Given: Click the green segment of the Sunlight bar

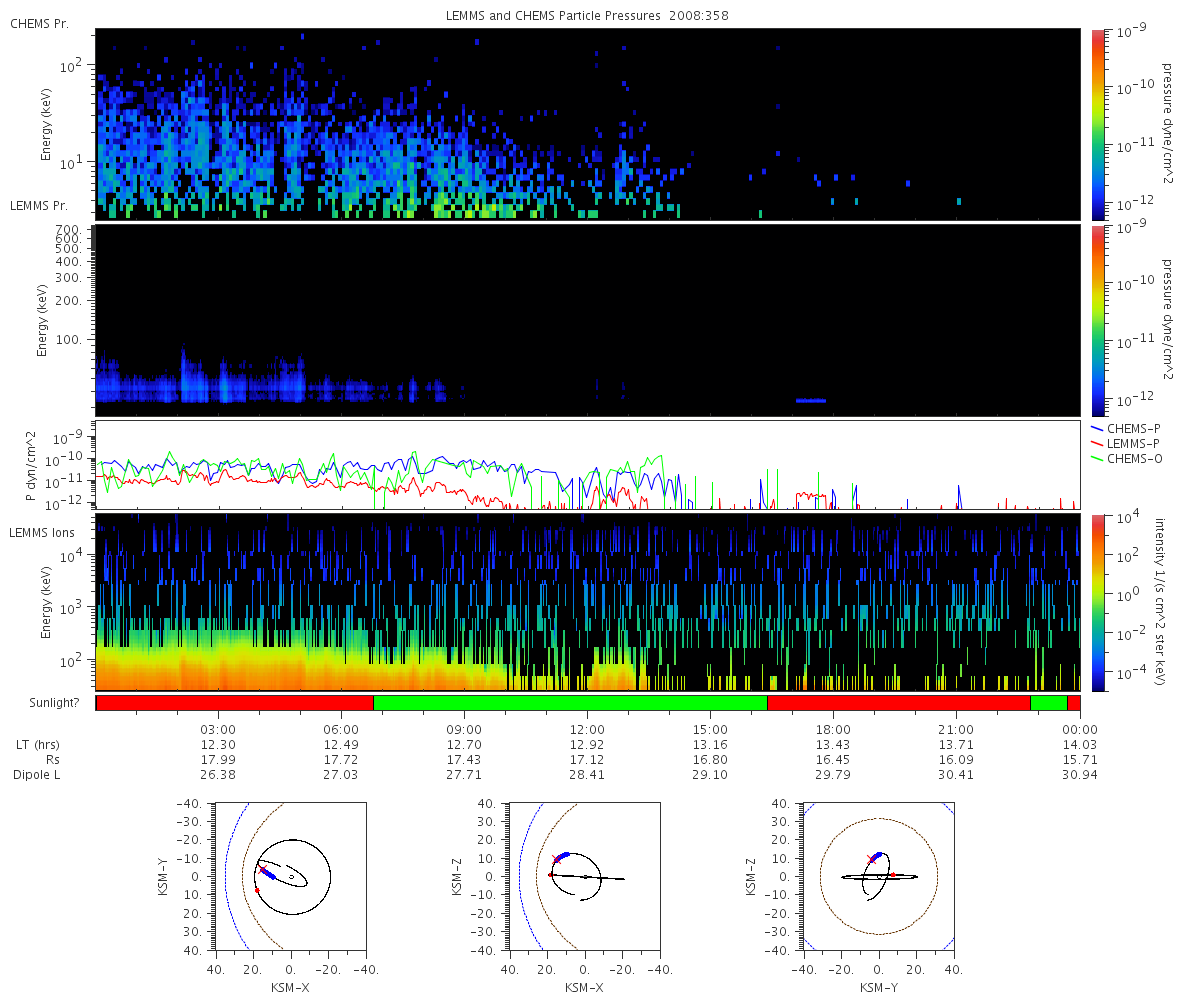Looking at the screenshot, I should (x=570, y=703).
